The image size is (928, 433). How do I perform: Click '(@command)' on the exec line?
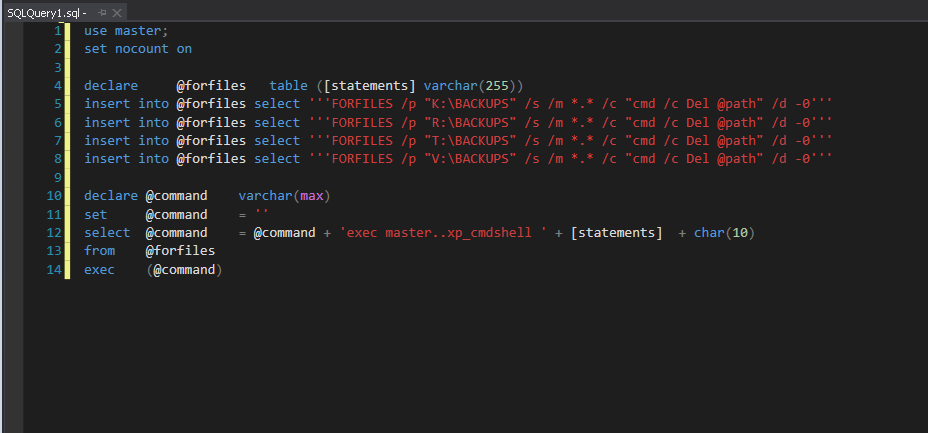tap(185, 270)
